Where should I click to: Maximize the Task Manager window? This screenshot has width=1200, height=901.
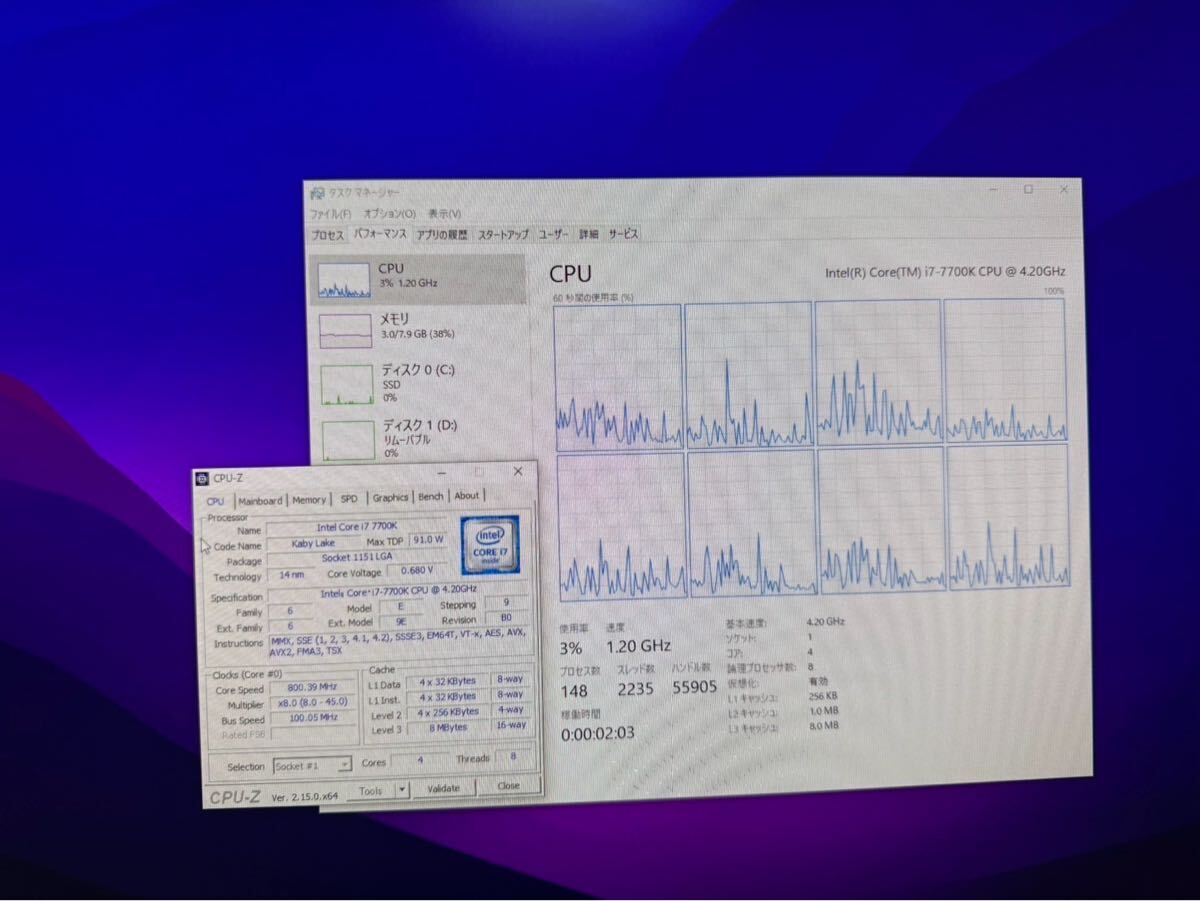click(1028, 189)
